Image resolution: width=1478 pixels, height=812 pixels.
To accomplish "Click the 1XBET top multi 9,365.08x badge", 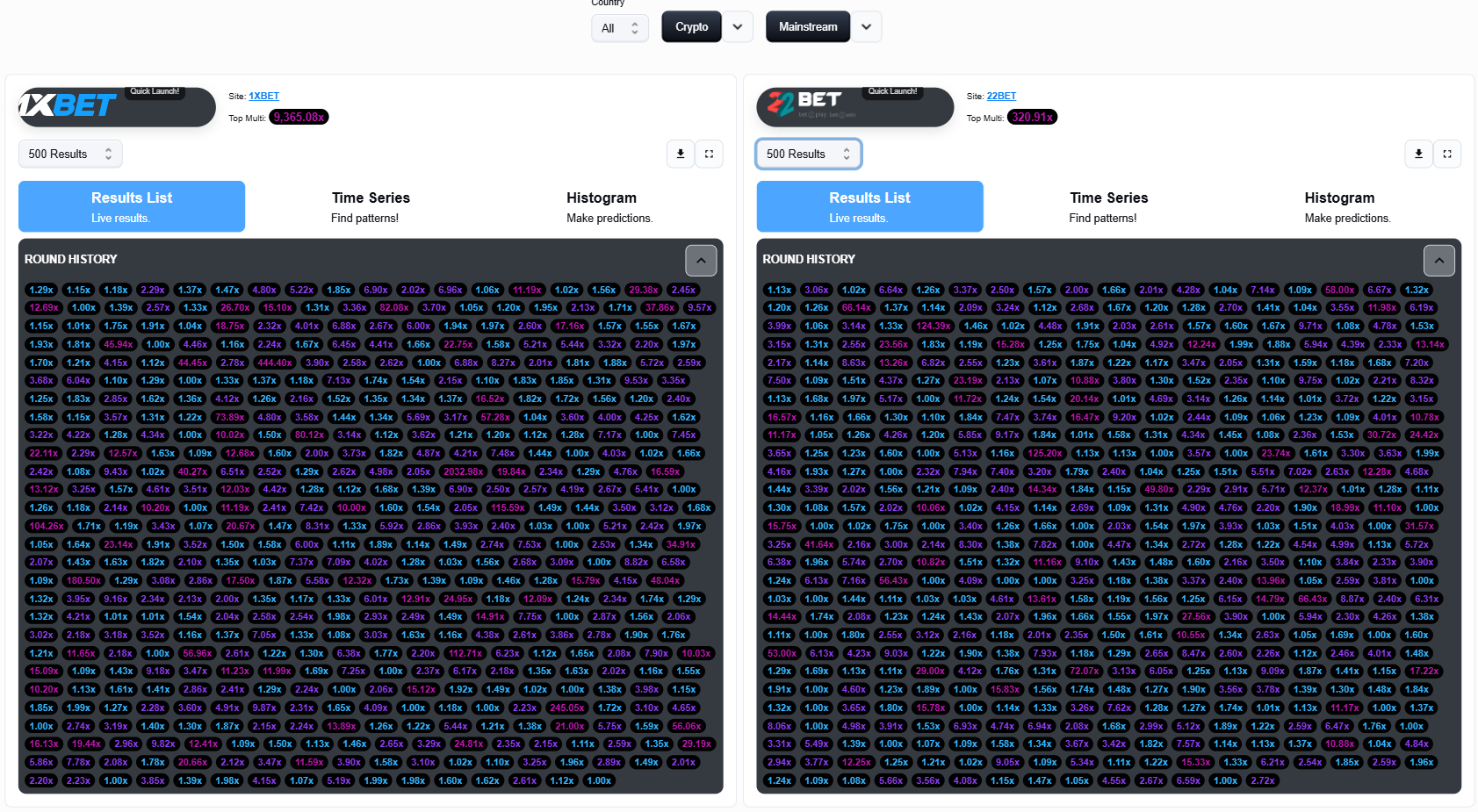I will (x=299, y=117).
